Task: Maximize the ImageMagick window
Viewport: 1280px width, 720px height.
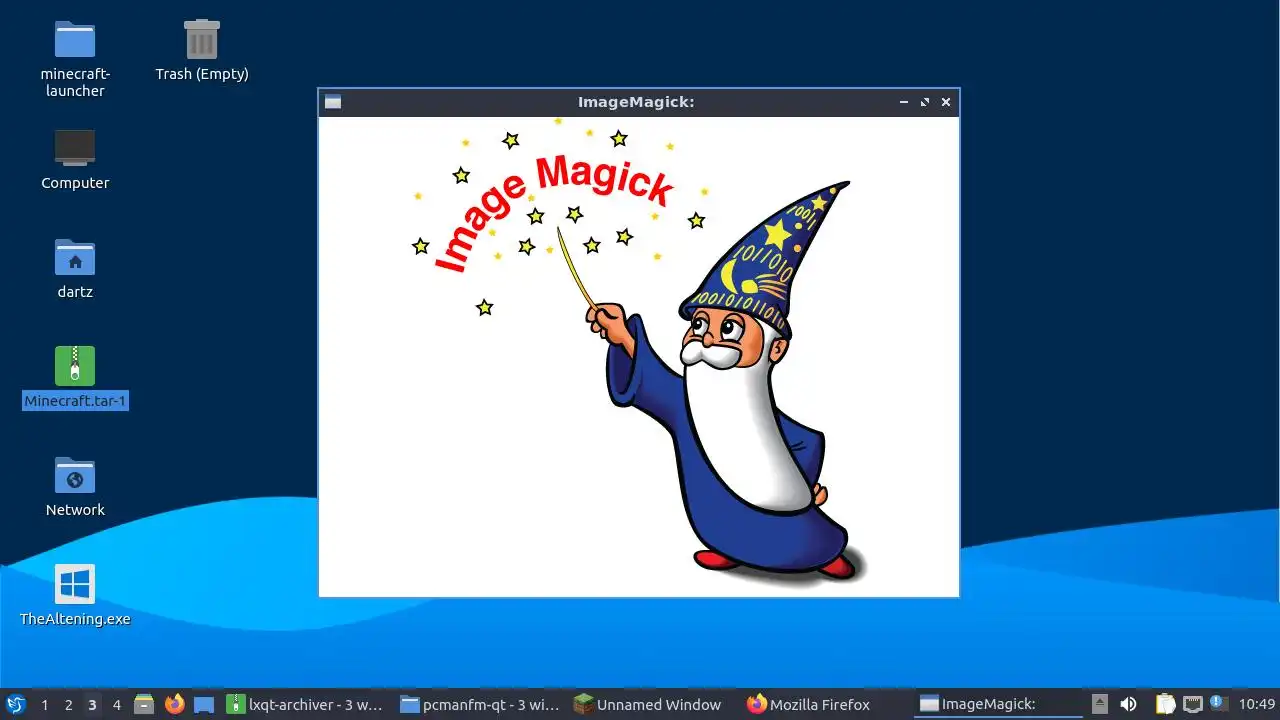Action: (925, 102)
